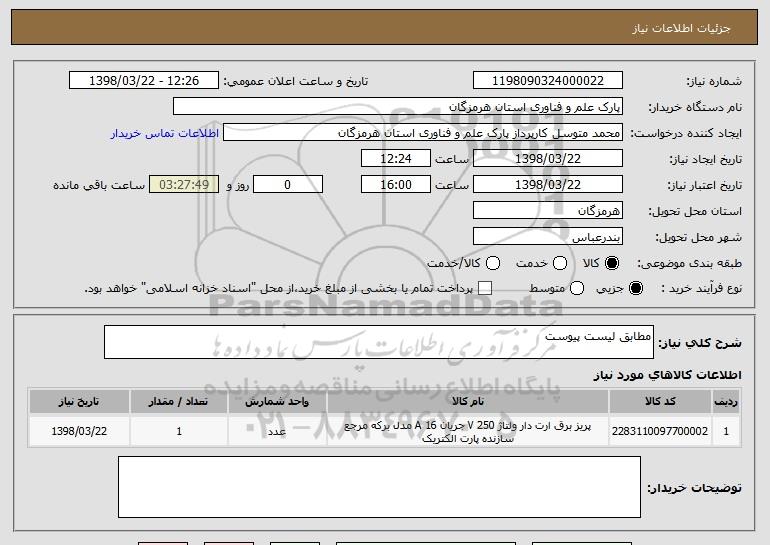This screenshot has width=770, height=545.
Task: Click the نام کالا column header
Action: (x=468, y=402)
